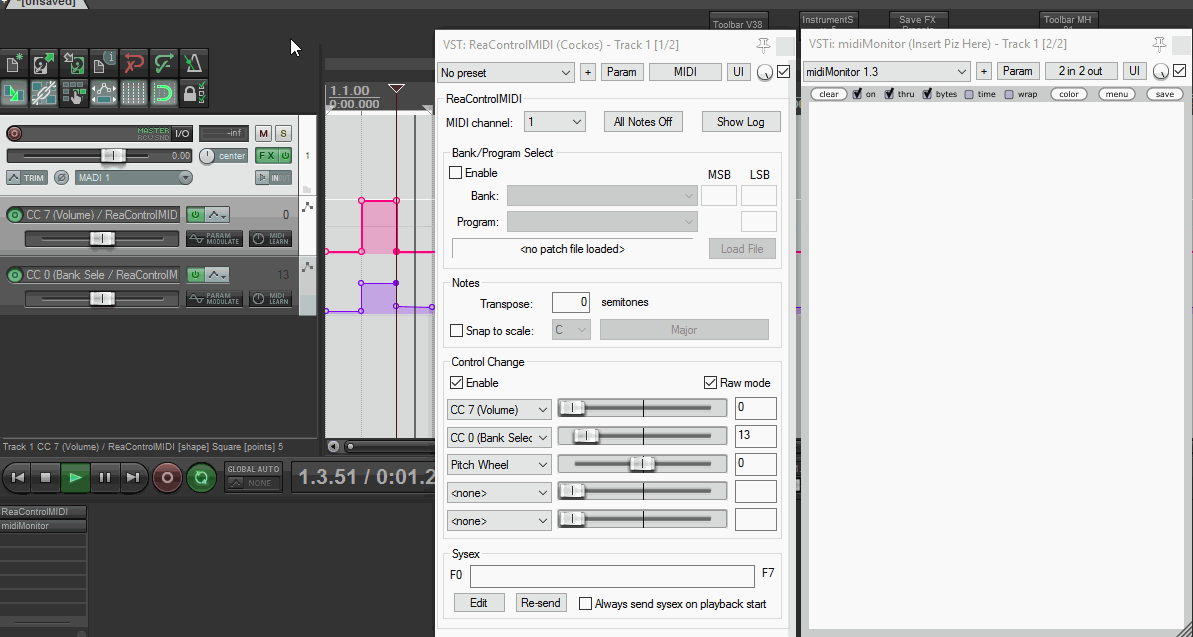Open MIDI LEARN for CC 0 Bank Select

point(270,298)
